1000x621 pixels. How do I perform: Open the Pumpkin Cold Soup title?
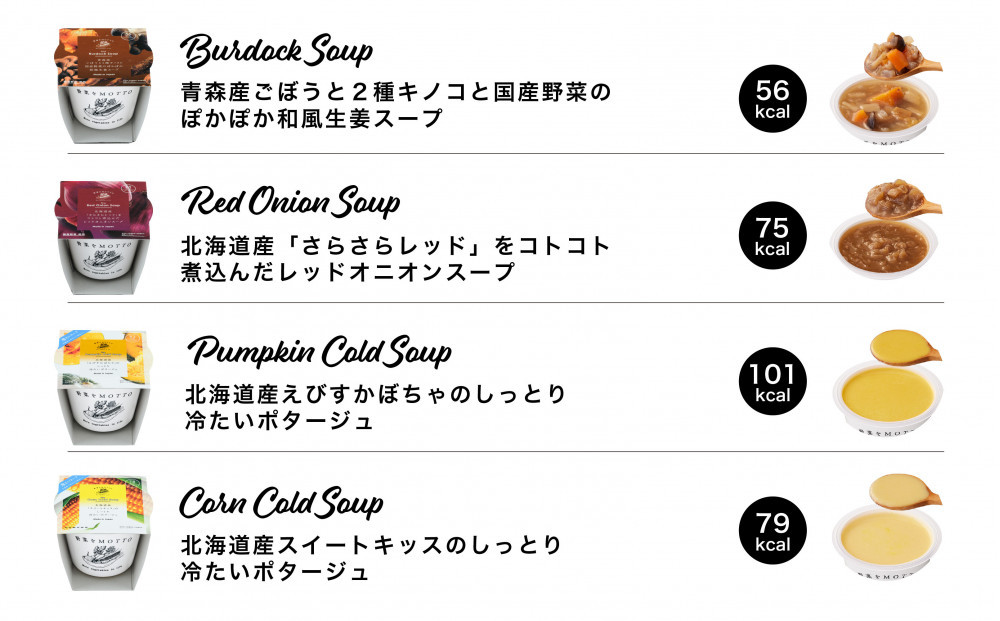click(x=320, y=352)
